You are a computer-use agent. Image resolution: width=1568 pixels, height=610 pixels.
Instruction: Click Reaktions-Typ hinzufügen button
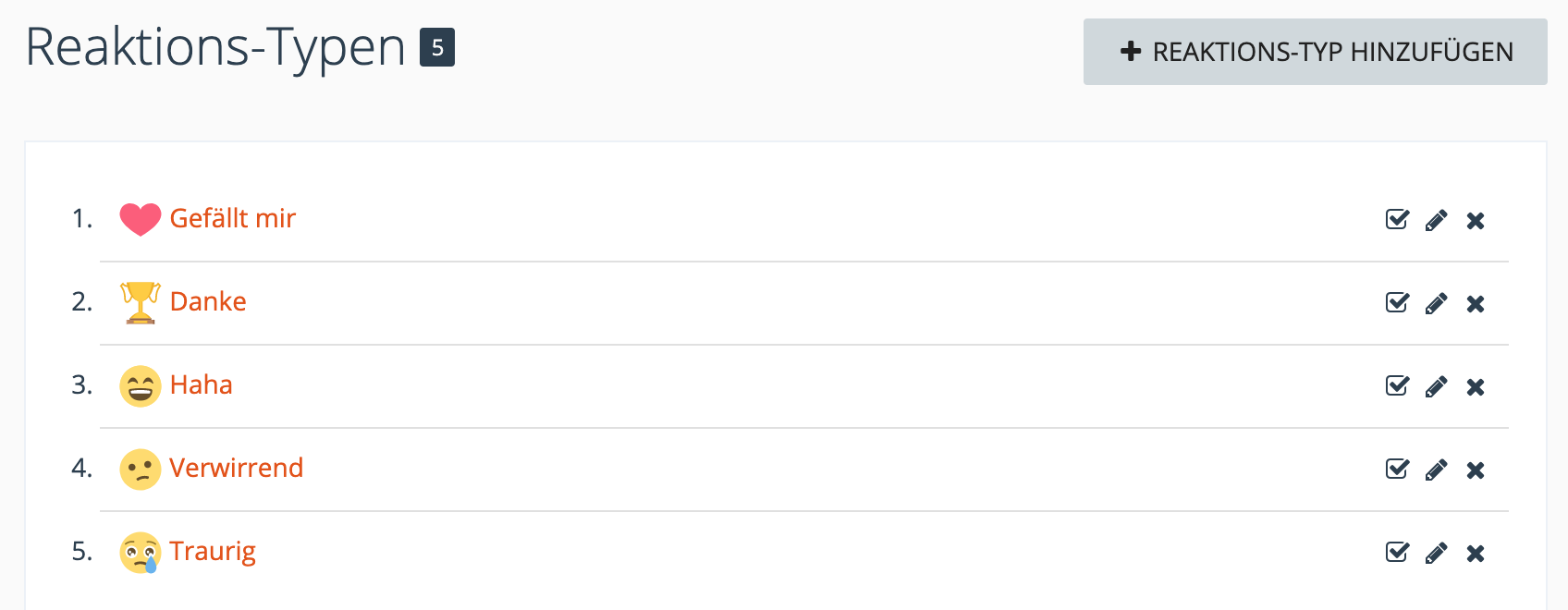(x=1315, y=52)
